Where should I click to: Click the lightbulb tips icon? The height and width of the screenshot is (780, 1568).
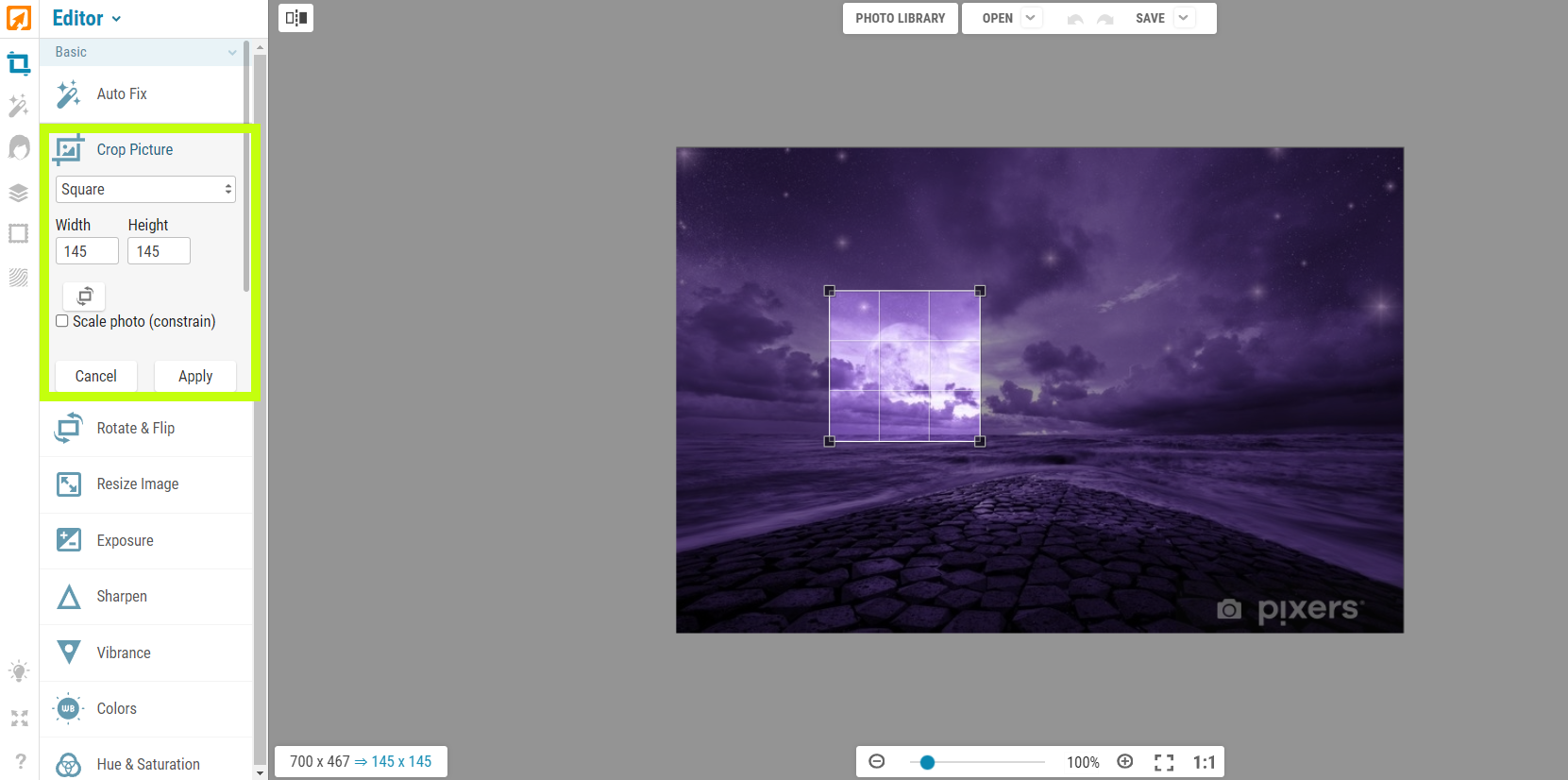point(19,671)
